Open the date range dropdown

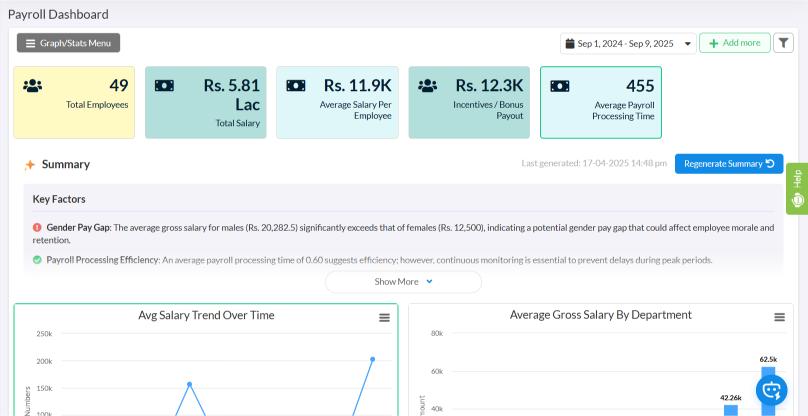tap(628, 43)
